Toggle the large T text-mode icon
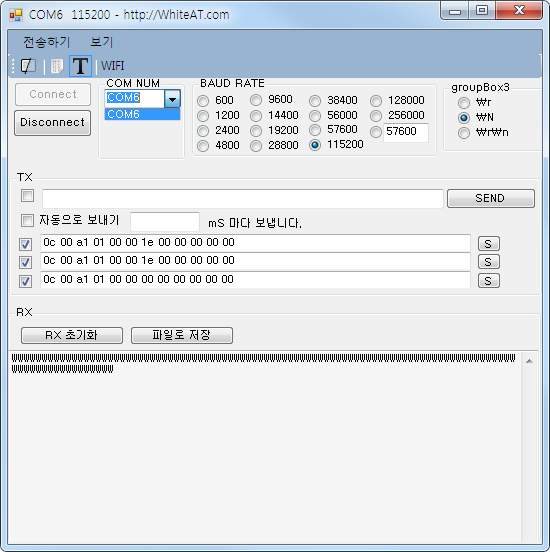550x552 pixels. point(80,66)
